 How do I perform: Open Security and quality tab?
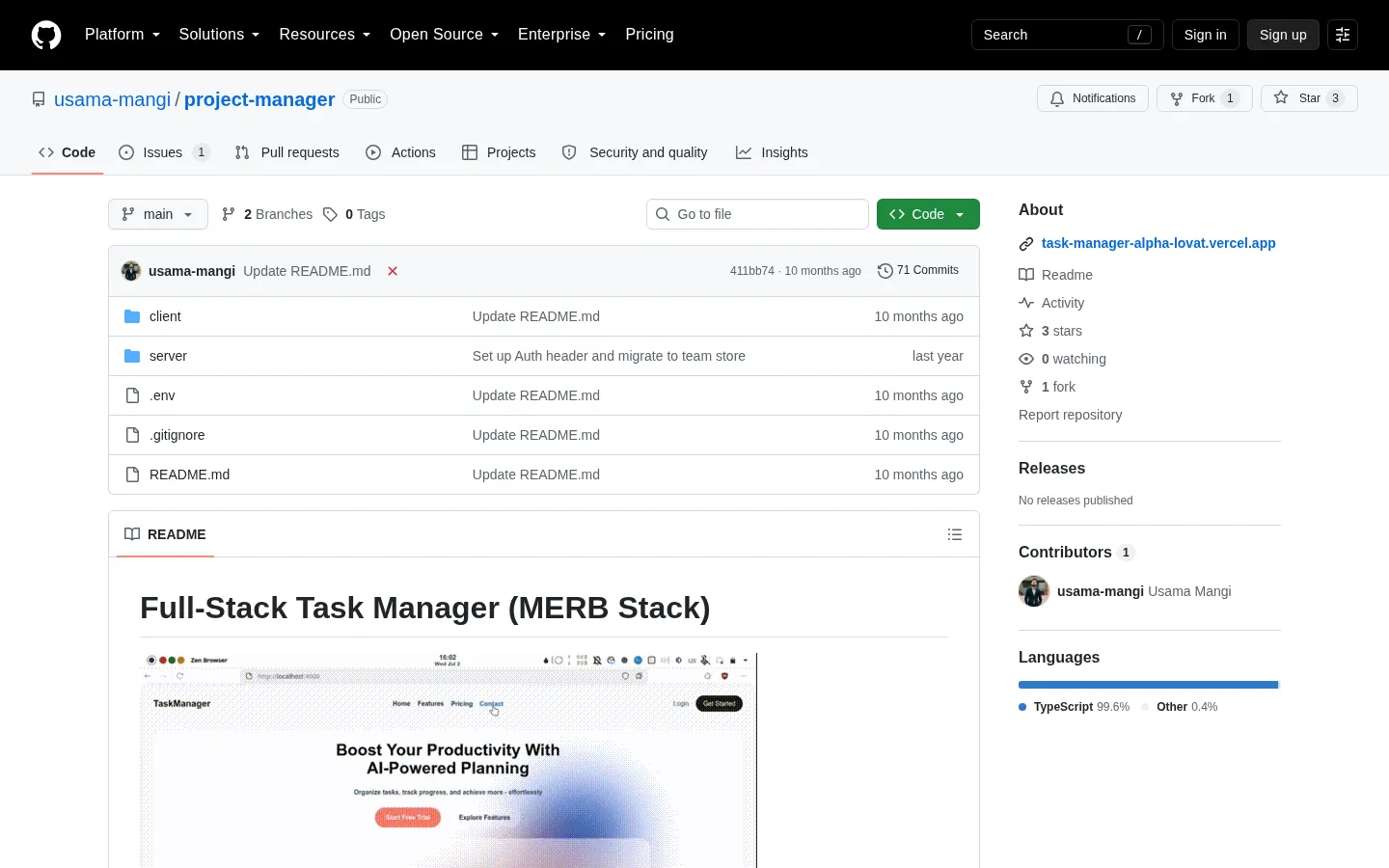point(635,152)
